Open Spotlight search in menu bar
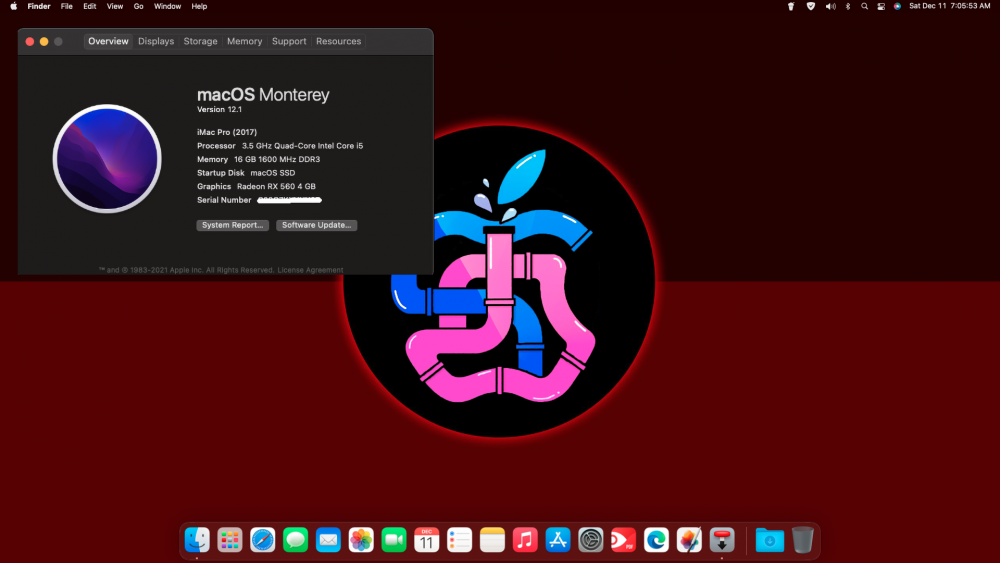Image resolution: width=1000 pixels, height=563 pixels. coord(864,6)
